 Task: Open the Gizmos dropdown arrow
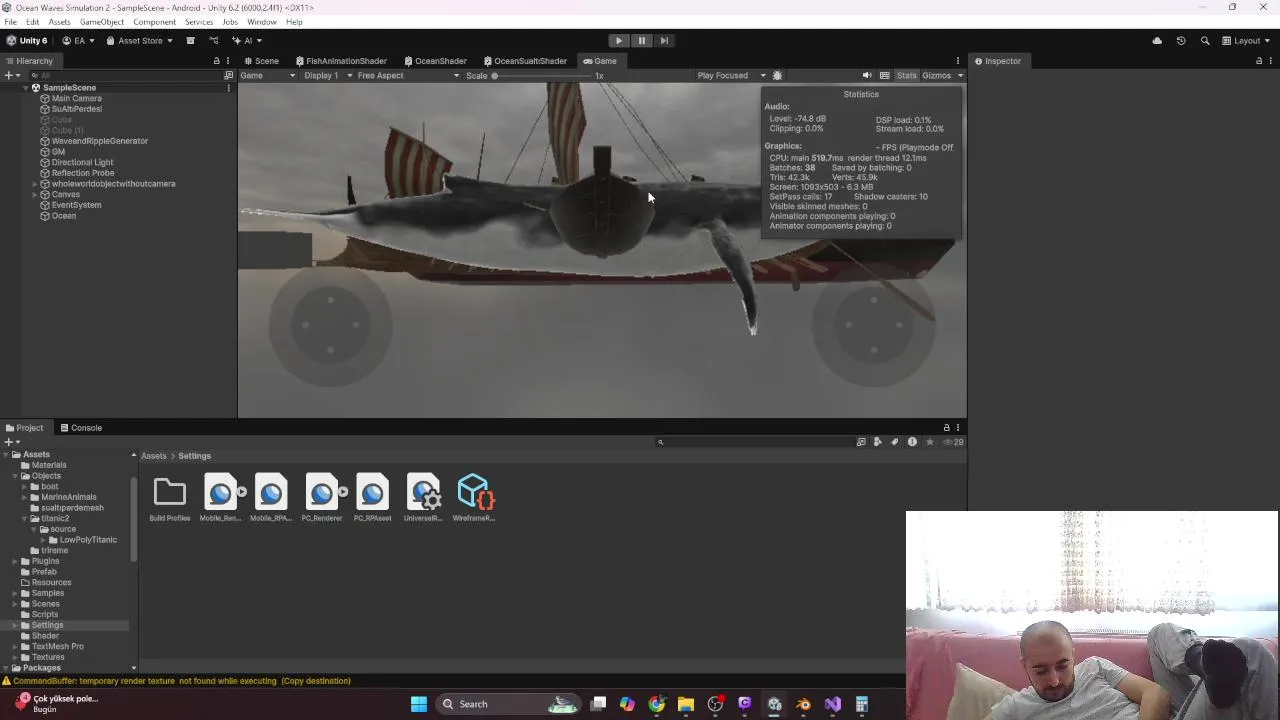pos(960,76)
